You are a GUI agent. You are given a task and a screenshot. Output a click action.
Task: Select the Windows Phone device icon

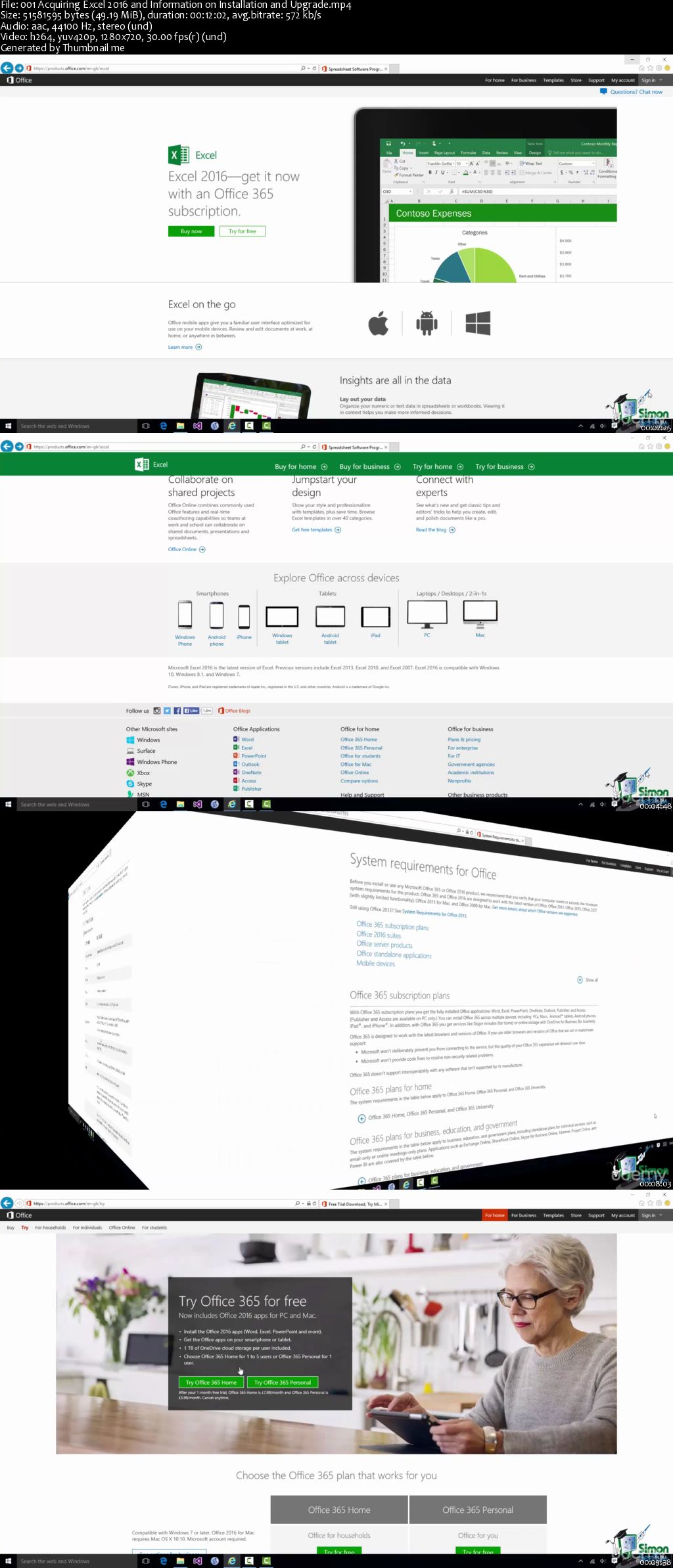tap(185, 615)
